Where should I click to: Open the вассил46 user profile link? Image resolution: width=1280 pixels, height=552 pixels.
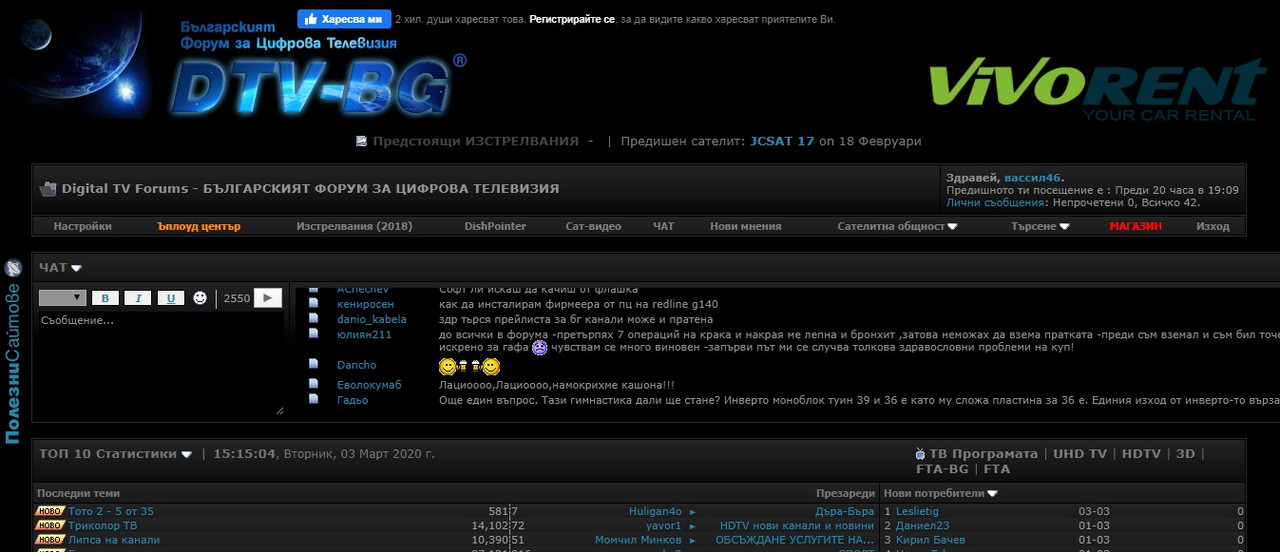pyautogui.click(x=1032, y=177)
